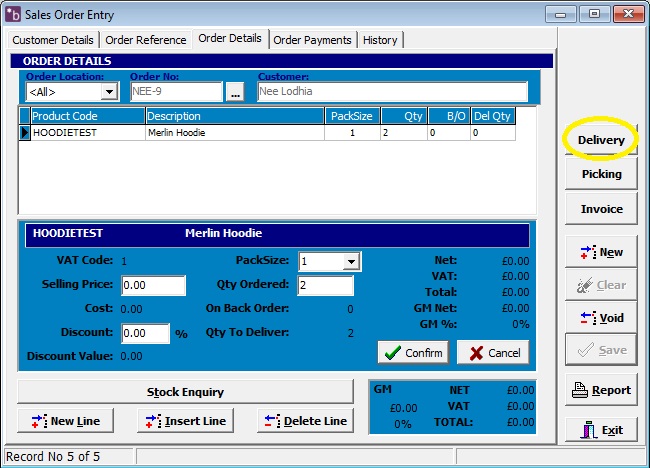Viewport: 650px width, 468px height.
Task: Expand the PackSize dropdown arrow
Action: coord(351,262)
